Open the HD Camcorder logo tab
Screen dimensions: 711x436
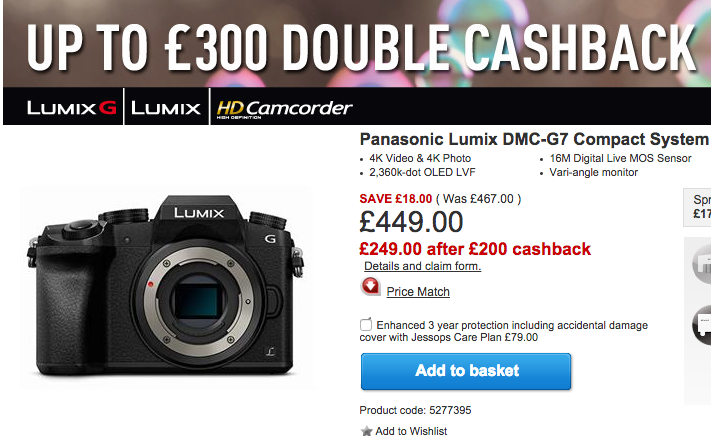284,109
